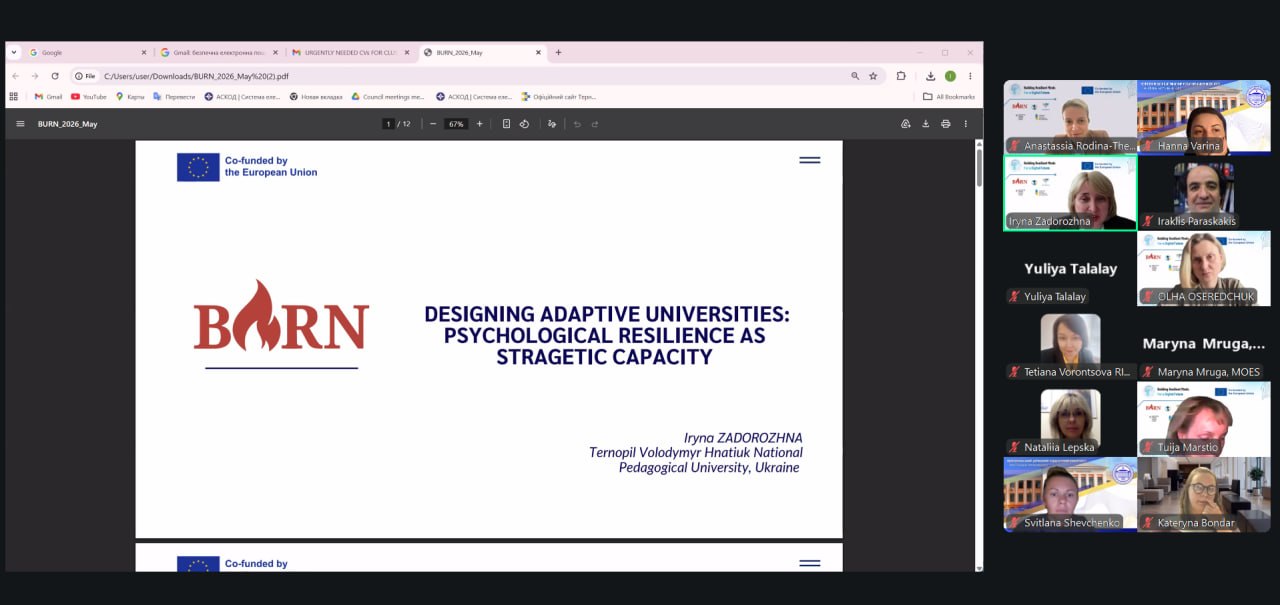Click the PDF page number field

[388, 124]
